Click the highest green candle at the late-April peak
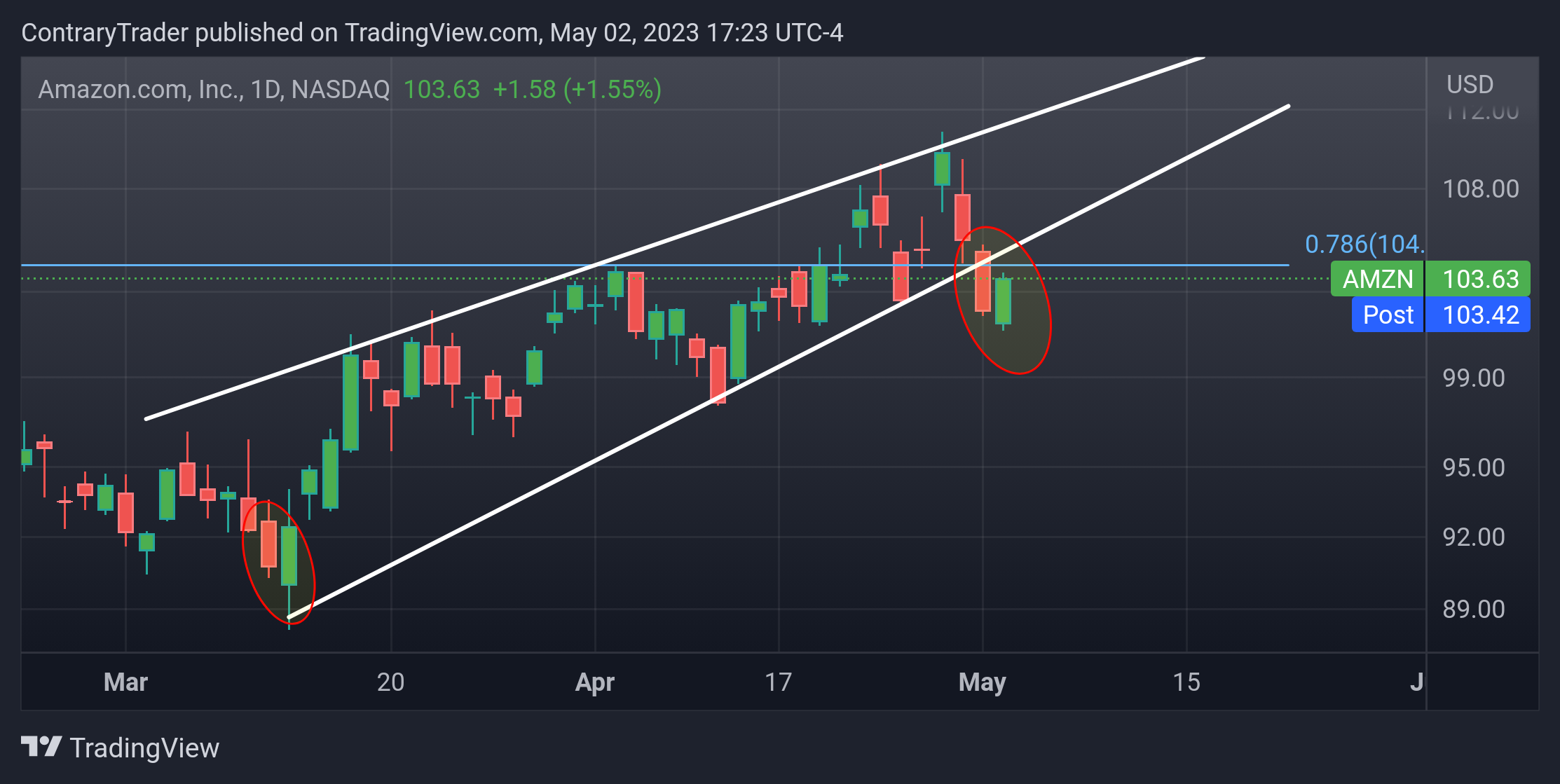Image resolution: width=1560 pixels, height=784 pixels. click(x=942, y=169)
